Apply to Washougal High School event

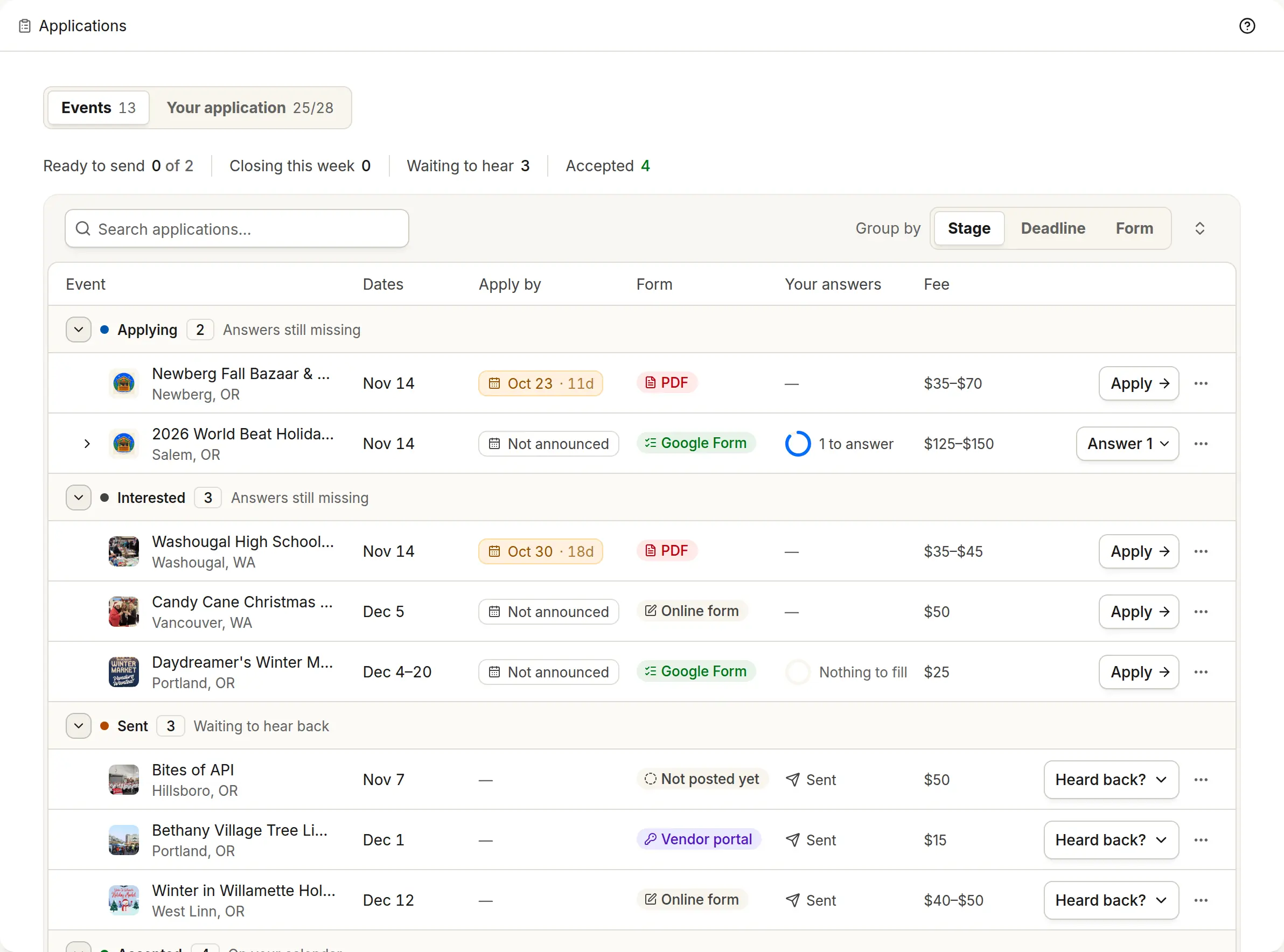(x=1139, y=551)
